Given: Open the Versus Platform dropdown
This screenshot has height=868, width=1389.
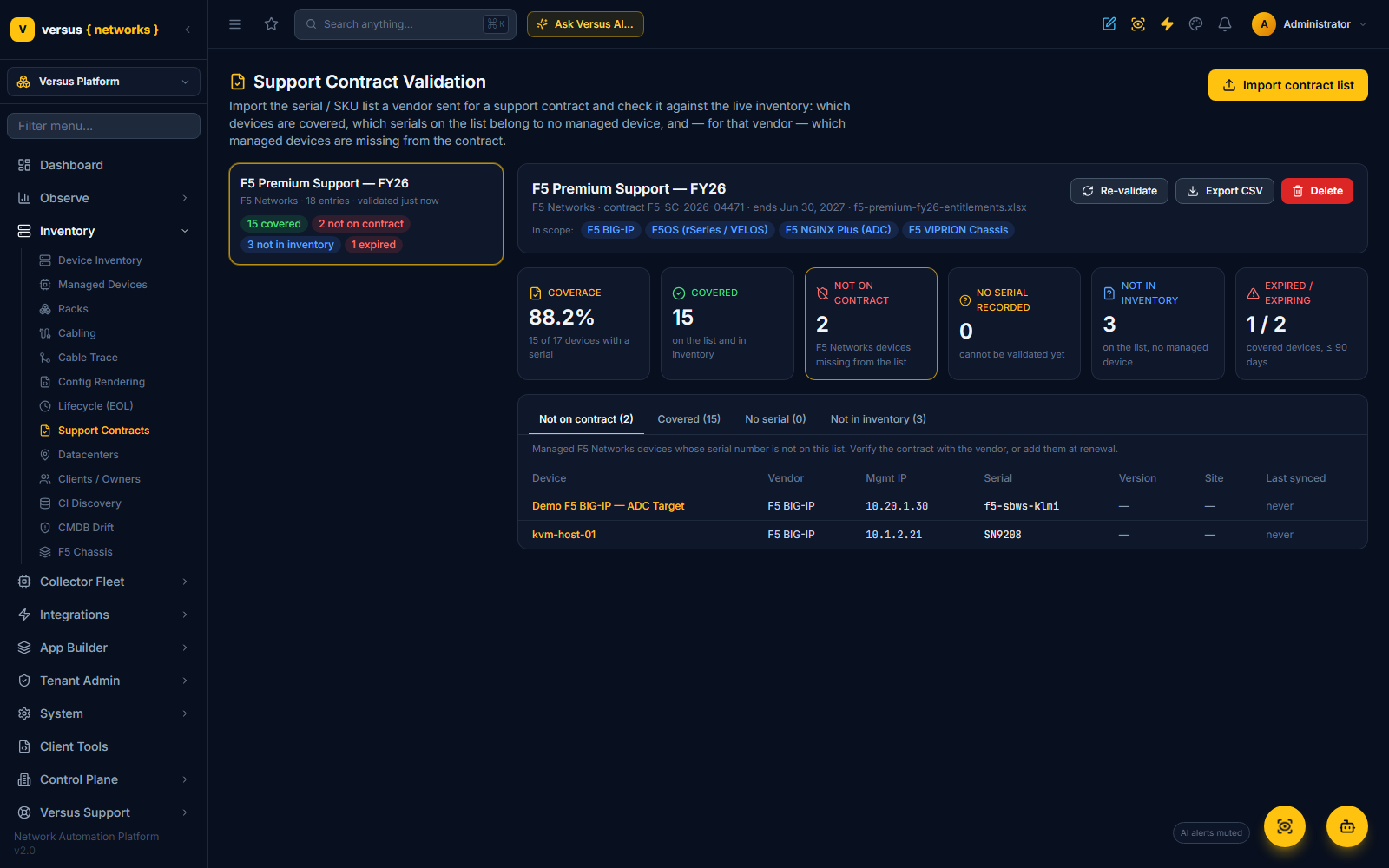Looking at the screenshot, I should 103,82.
